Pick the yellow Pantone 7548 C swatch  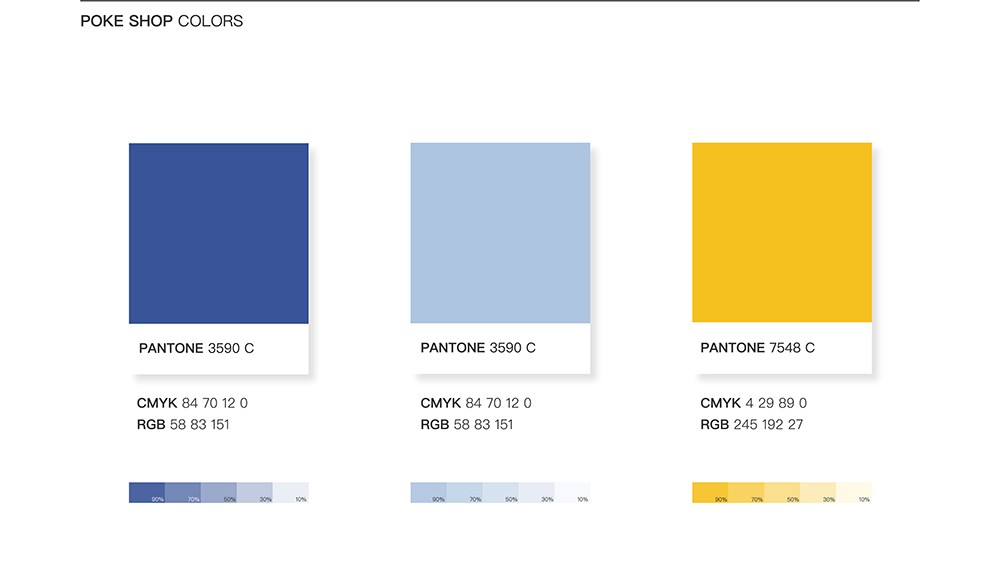tap(781, 232)
